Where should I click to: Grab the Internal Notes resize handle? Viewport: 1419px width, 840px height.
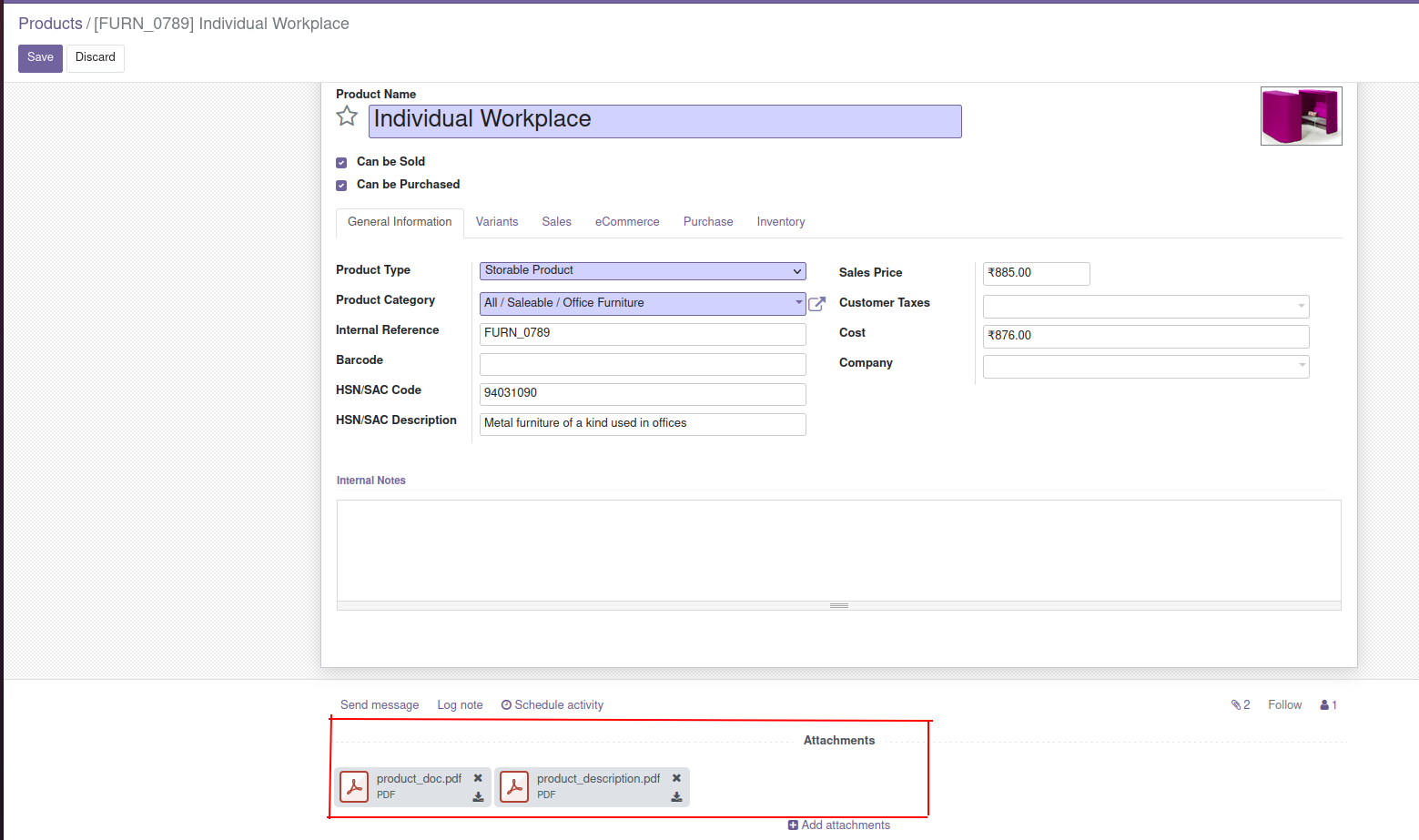click(x=839, y=605)
